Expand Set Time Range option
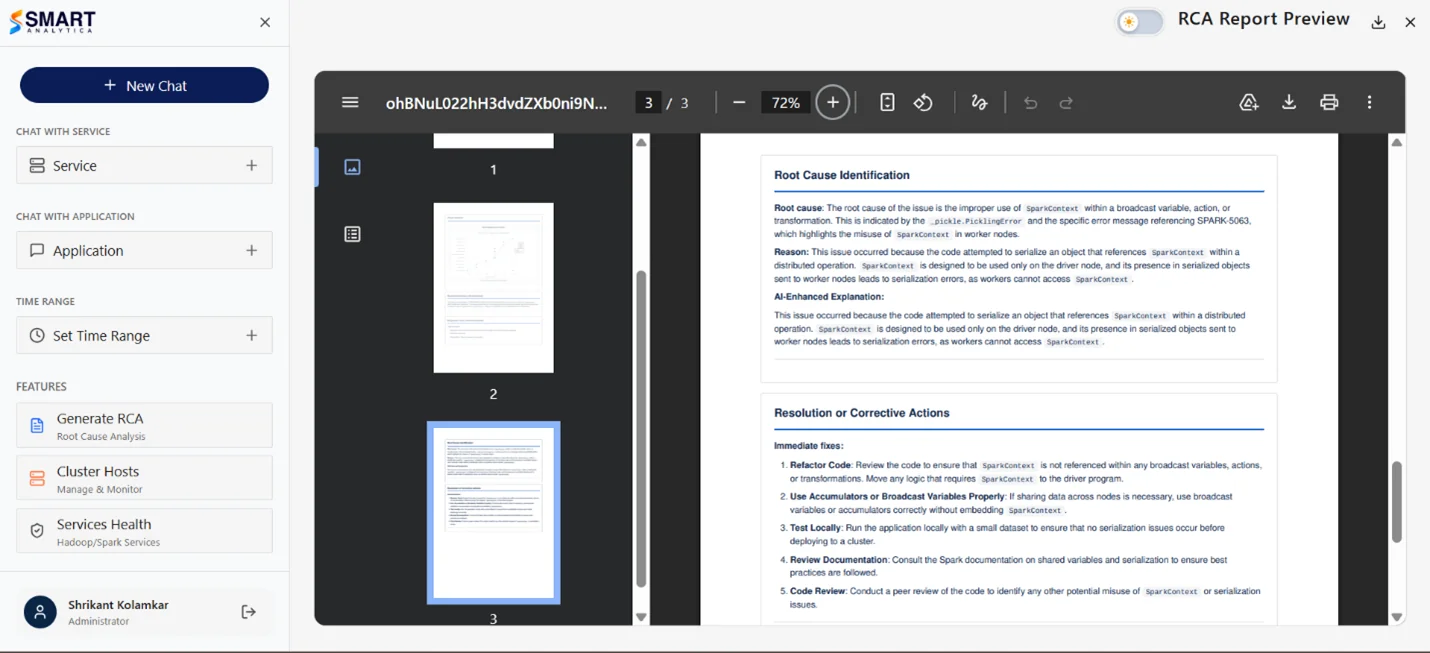1430x653 pixels. tap(144, 335)
